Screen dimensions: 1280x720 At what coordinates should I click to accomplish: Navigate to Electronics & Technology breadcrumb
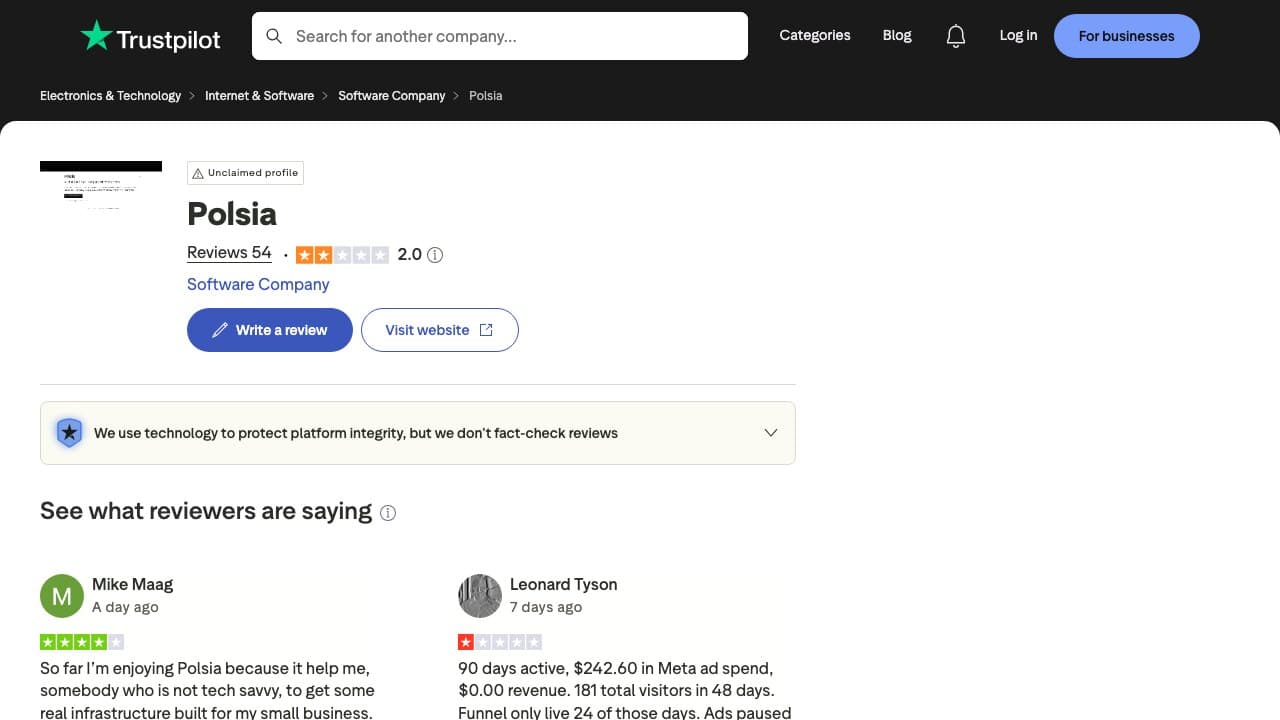[110, 96]
